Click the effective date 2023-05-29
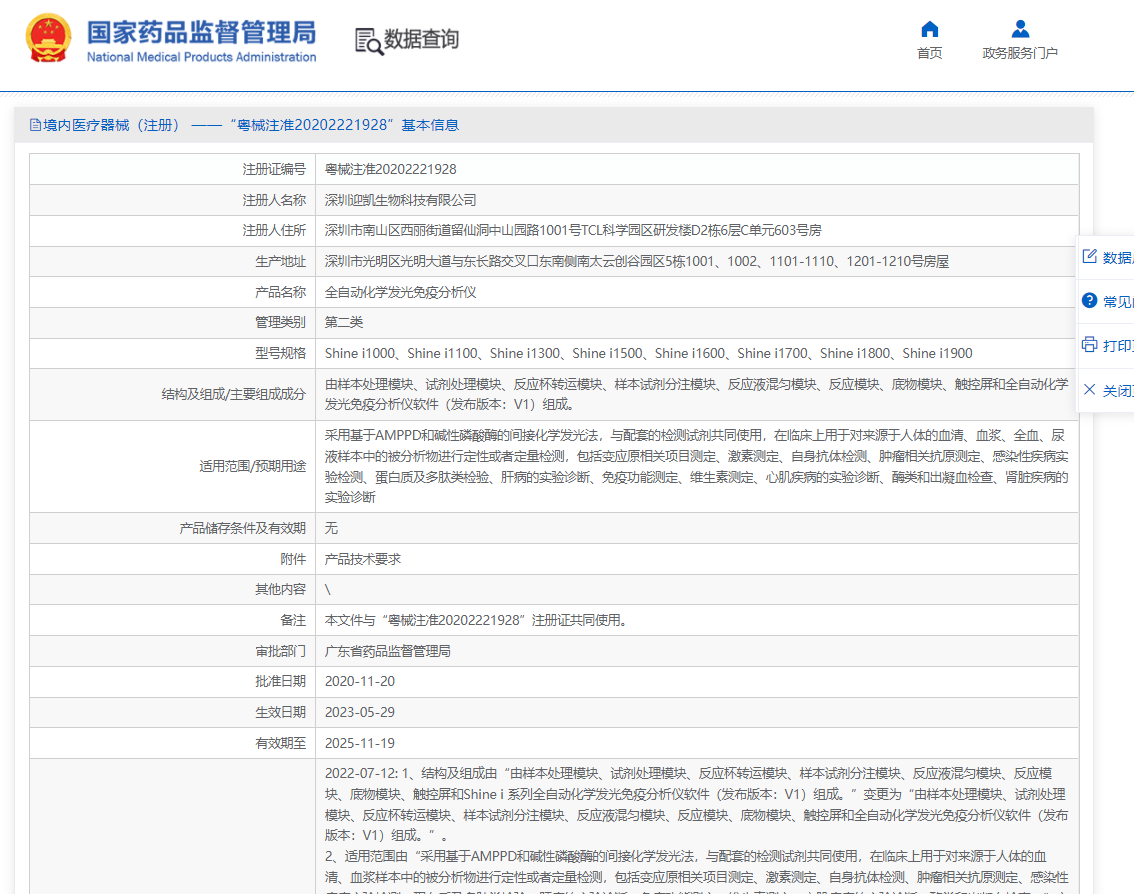 click(x=359, y=712)
